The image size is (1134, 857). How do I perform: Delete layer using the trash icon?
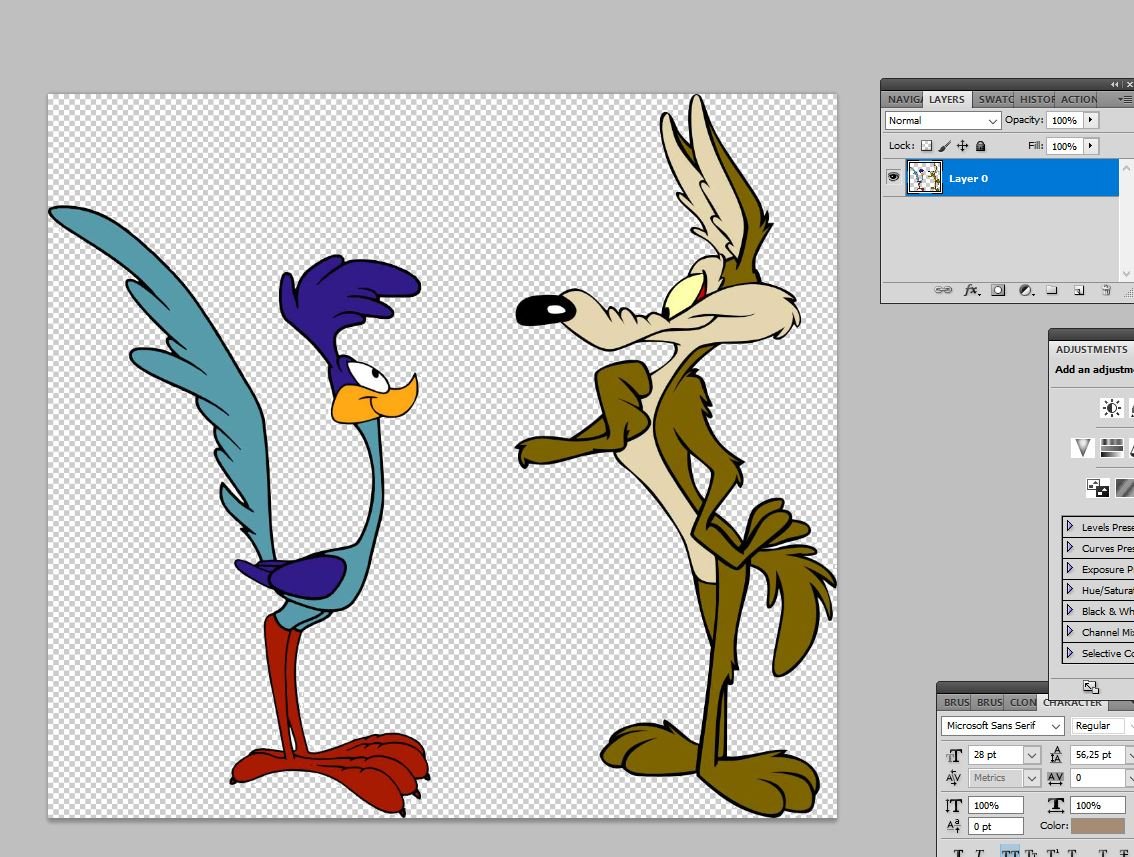pyautogui.click(x=1106, y=290)
